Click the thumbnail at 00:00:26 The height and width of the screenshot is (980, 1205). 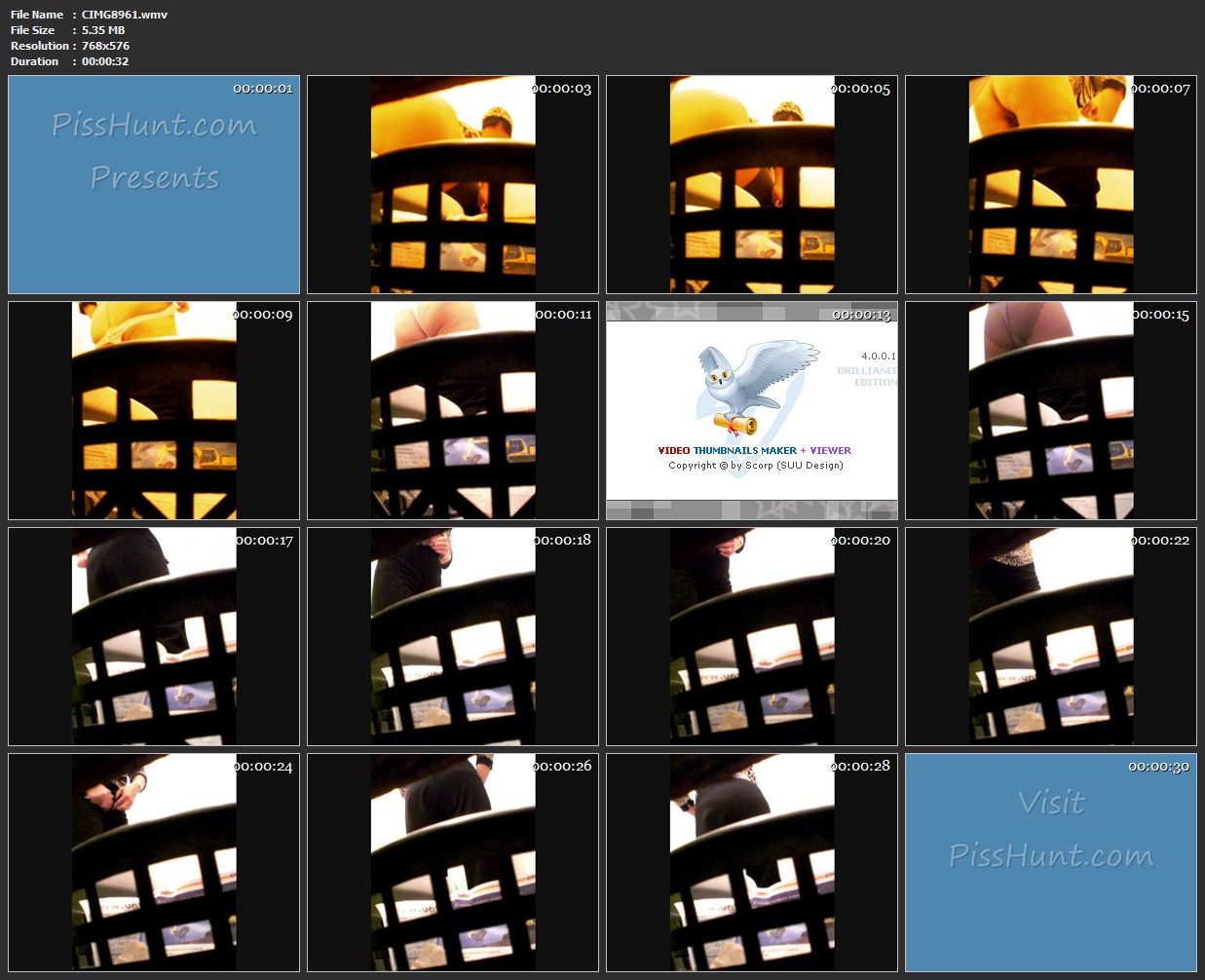tap(453, 863)
